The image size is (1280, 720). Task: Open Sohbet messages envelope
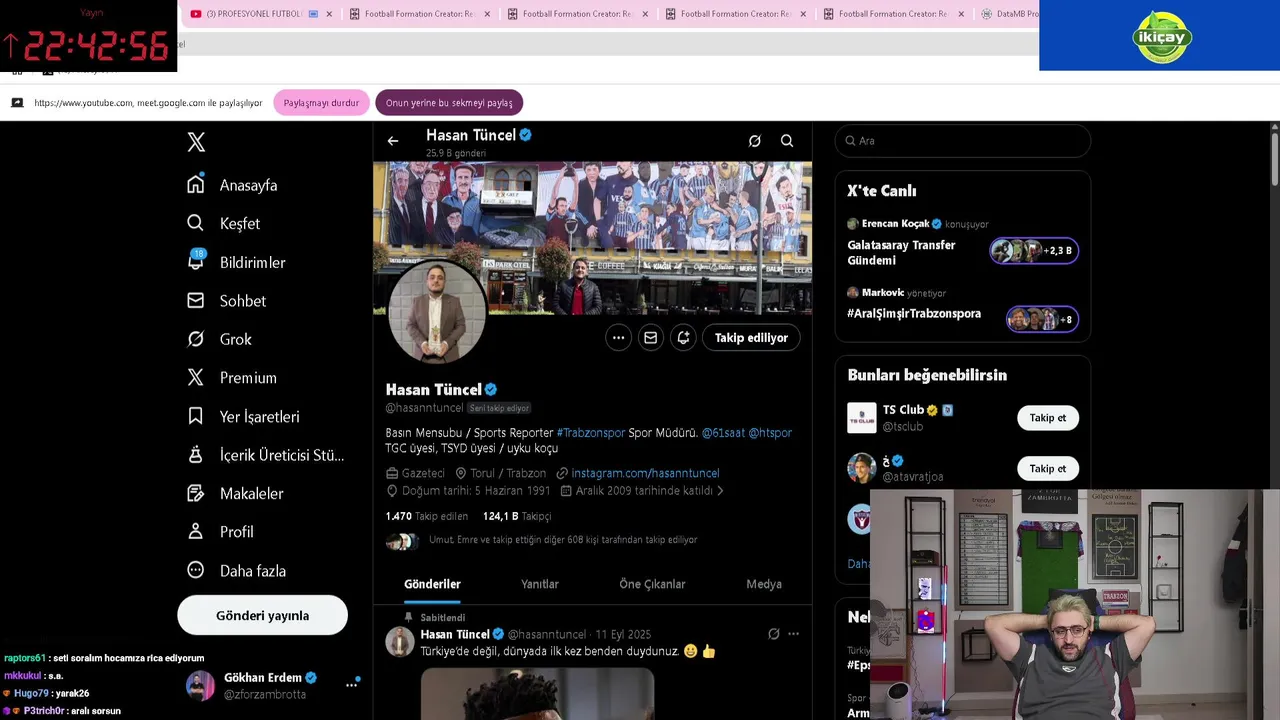[226, 300]
